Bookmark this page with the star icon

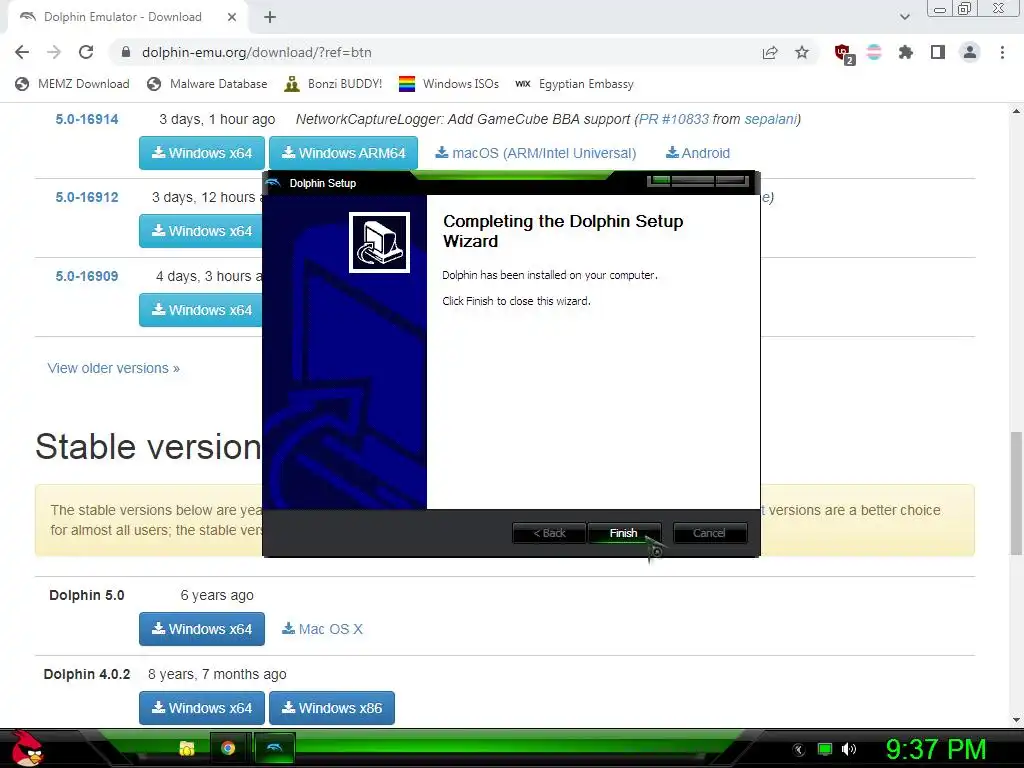(x=802, y=52)
